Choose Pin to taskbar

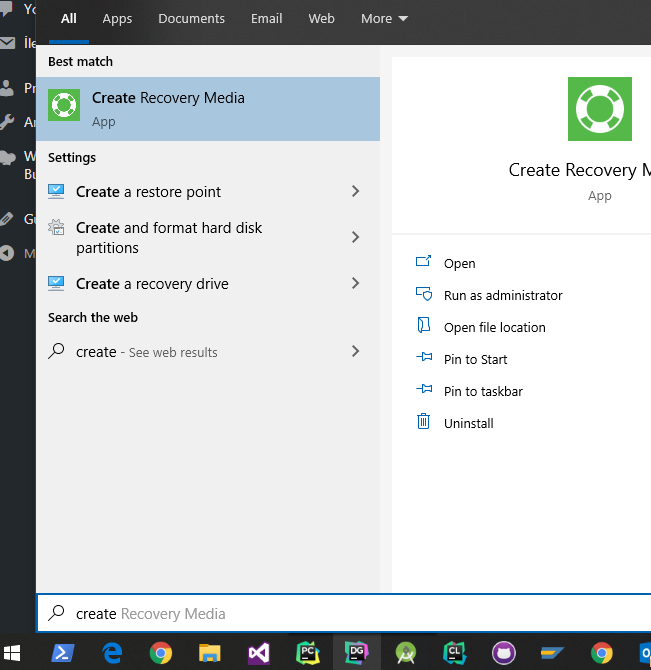pos(483,392)
